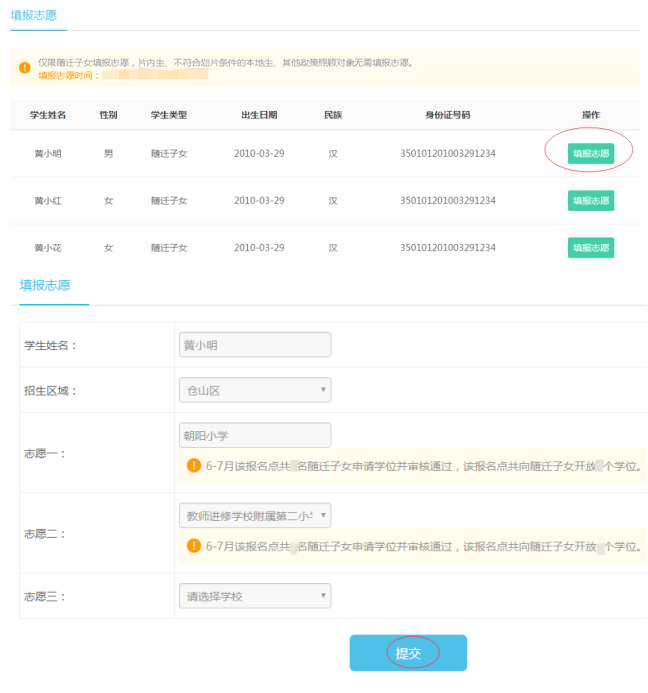The image size is (648, 693).
Task: Click the 出生日期 column header
Action: (x=259, y=115)
